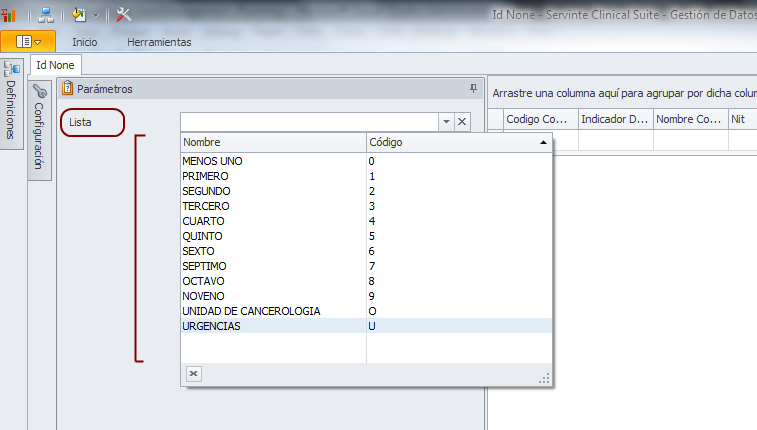This screenshot has height=430, width=757.
Task: Switch to the Inicio ribbon tab
Action: (85, 42)
